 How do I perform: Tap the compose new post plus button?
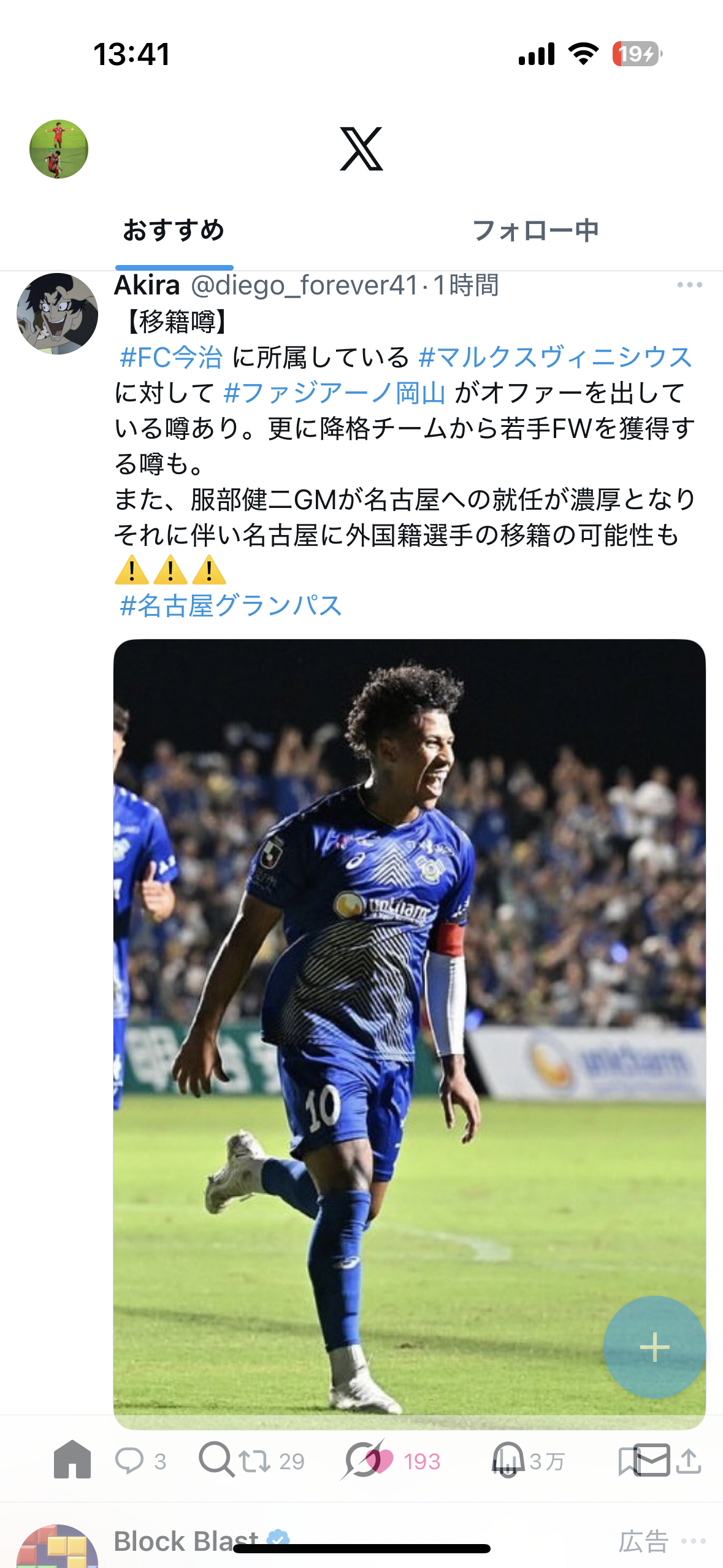[654, 1347]
